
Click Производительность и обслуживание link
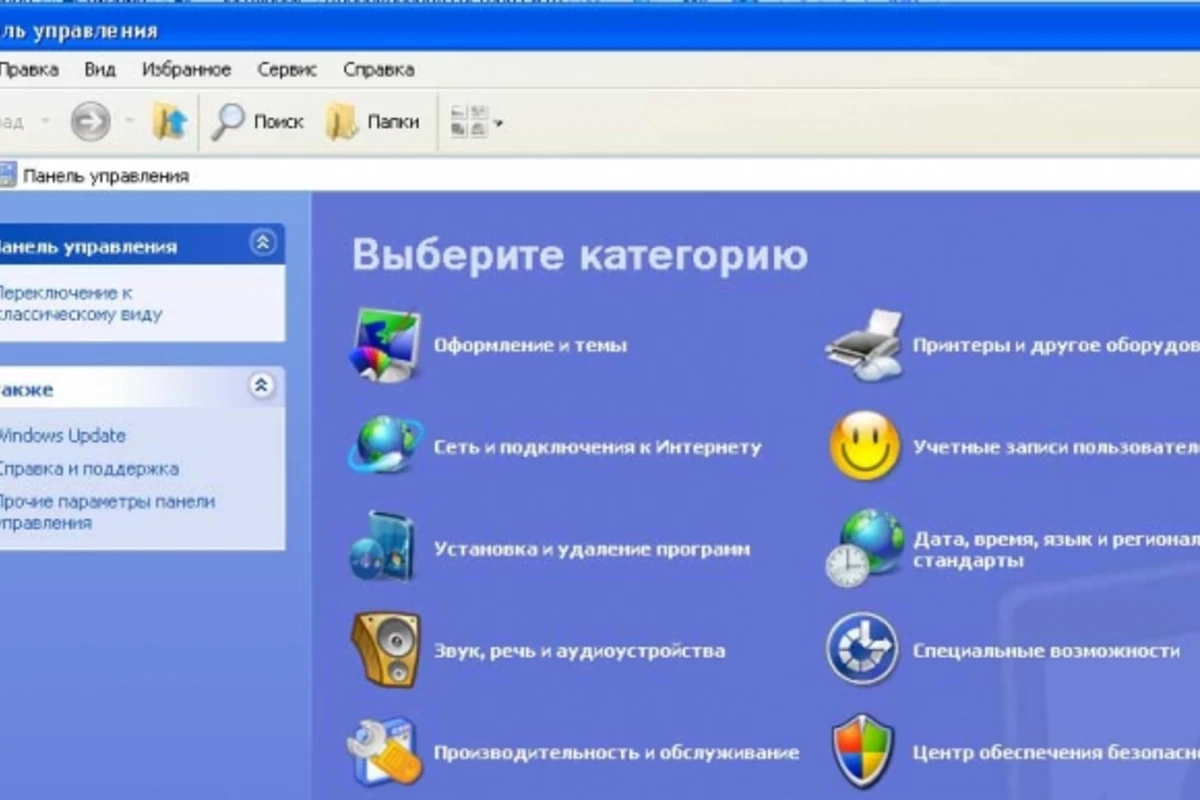point(616,753)
